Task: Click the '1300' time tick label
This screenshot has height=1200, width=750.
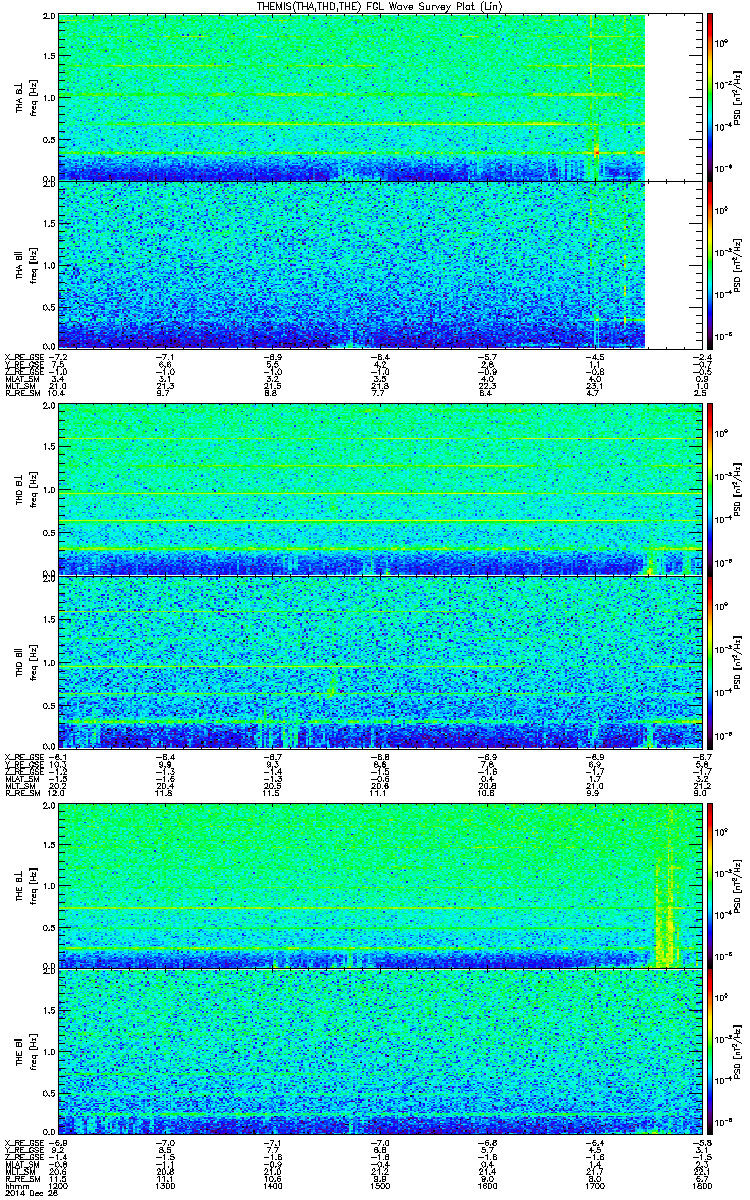Action: pyautogui.click(x=166, y=1186)
